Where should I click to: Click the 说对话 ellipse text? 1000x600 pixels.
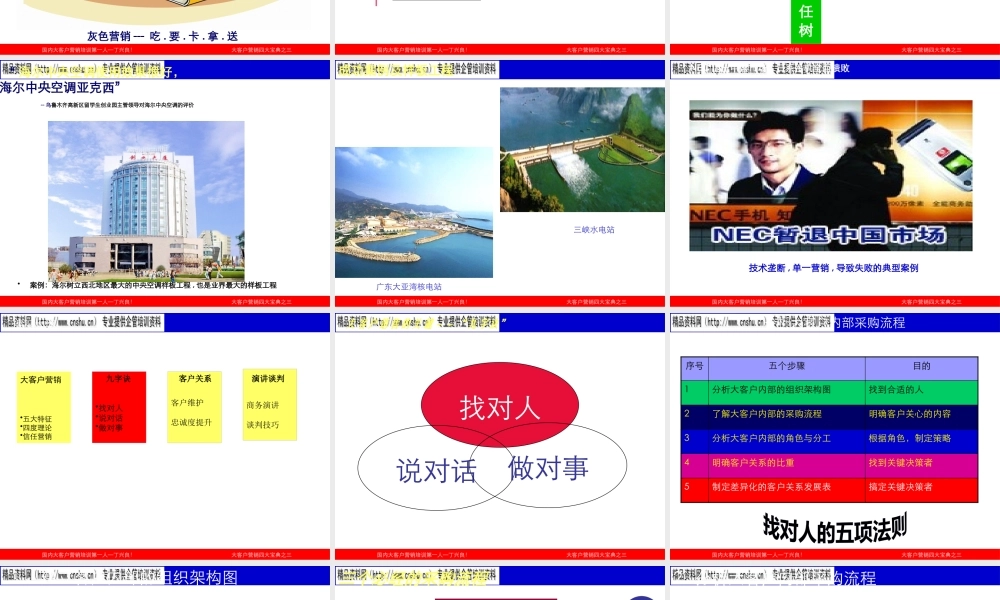click(436, 471)
